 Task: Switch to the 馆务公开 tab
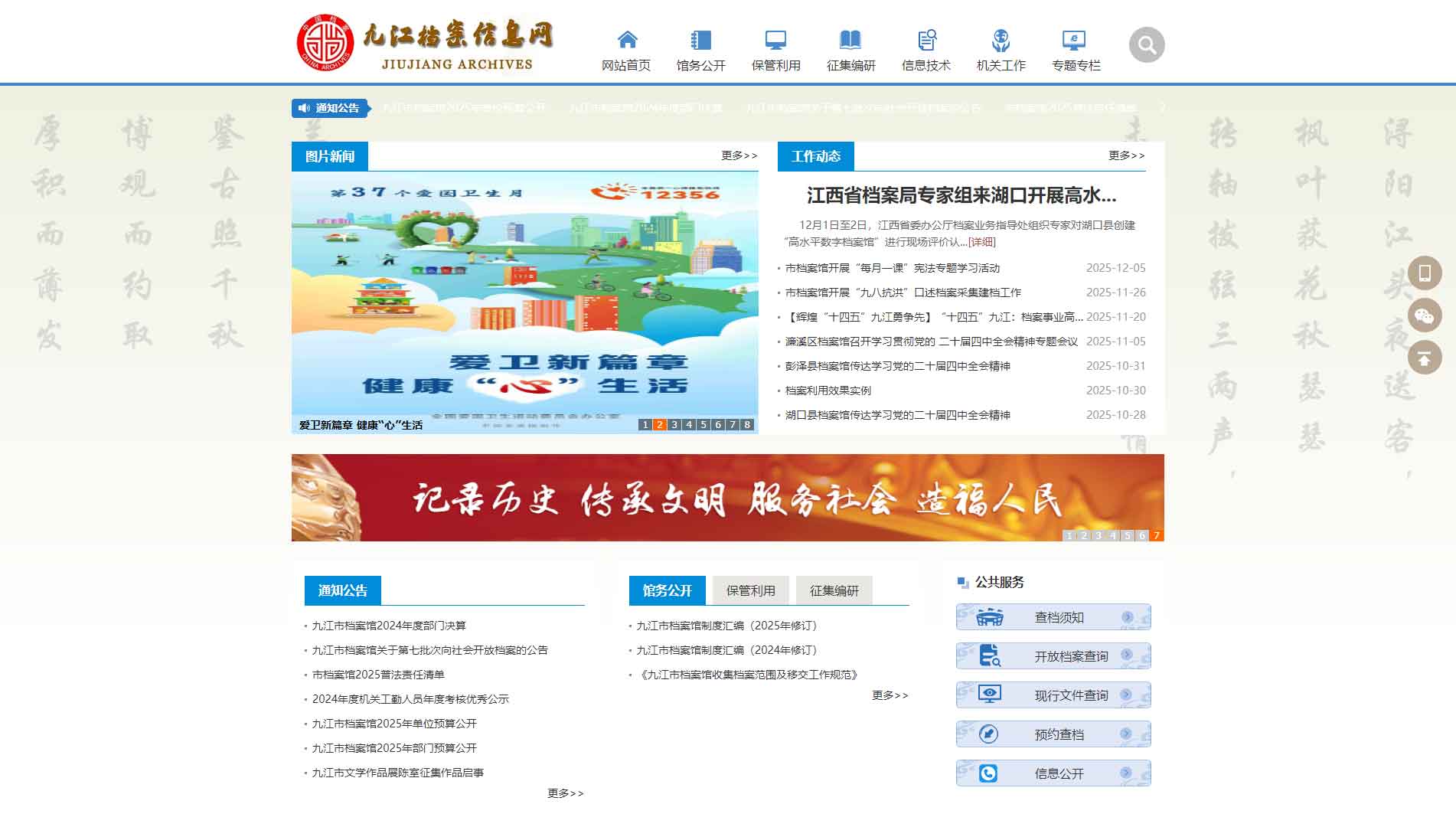[667, 590]
